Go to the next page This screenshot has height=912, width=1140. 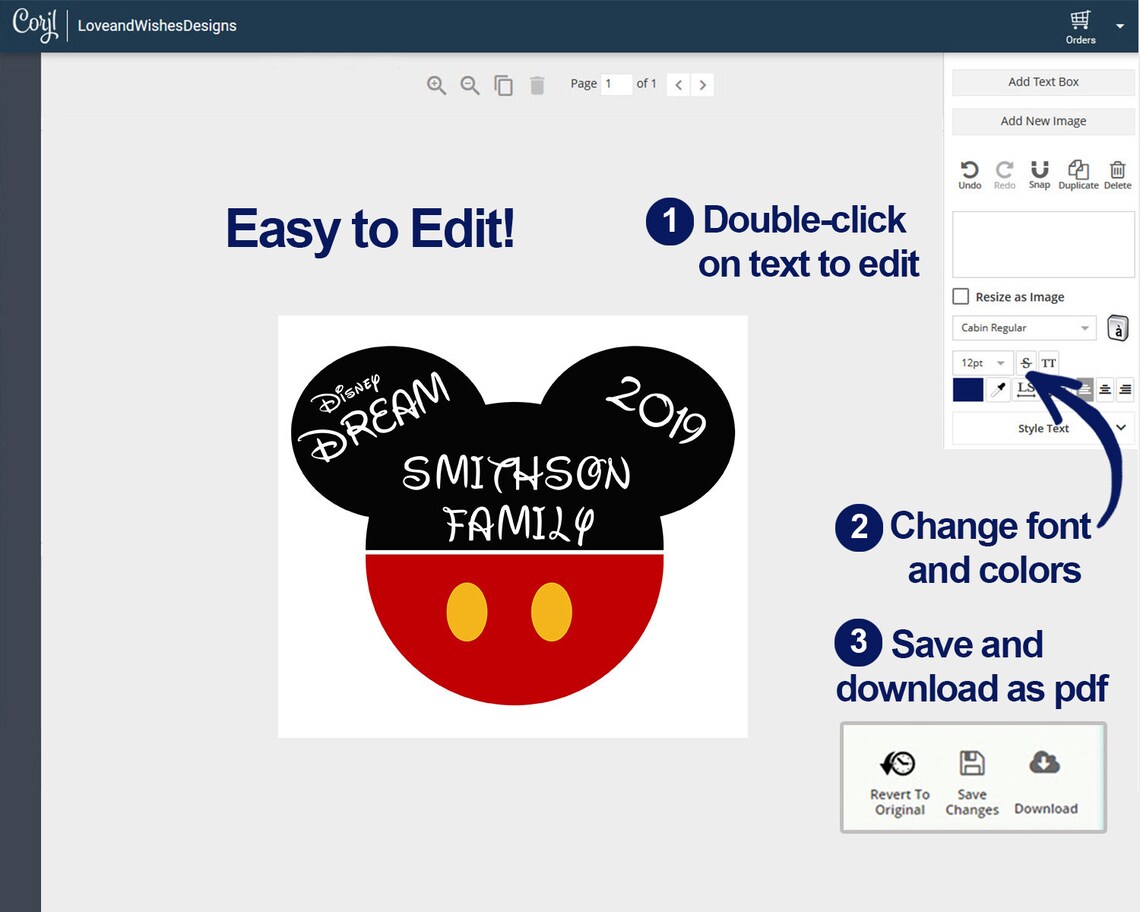click(702, 84)
